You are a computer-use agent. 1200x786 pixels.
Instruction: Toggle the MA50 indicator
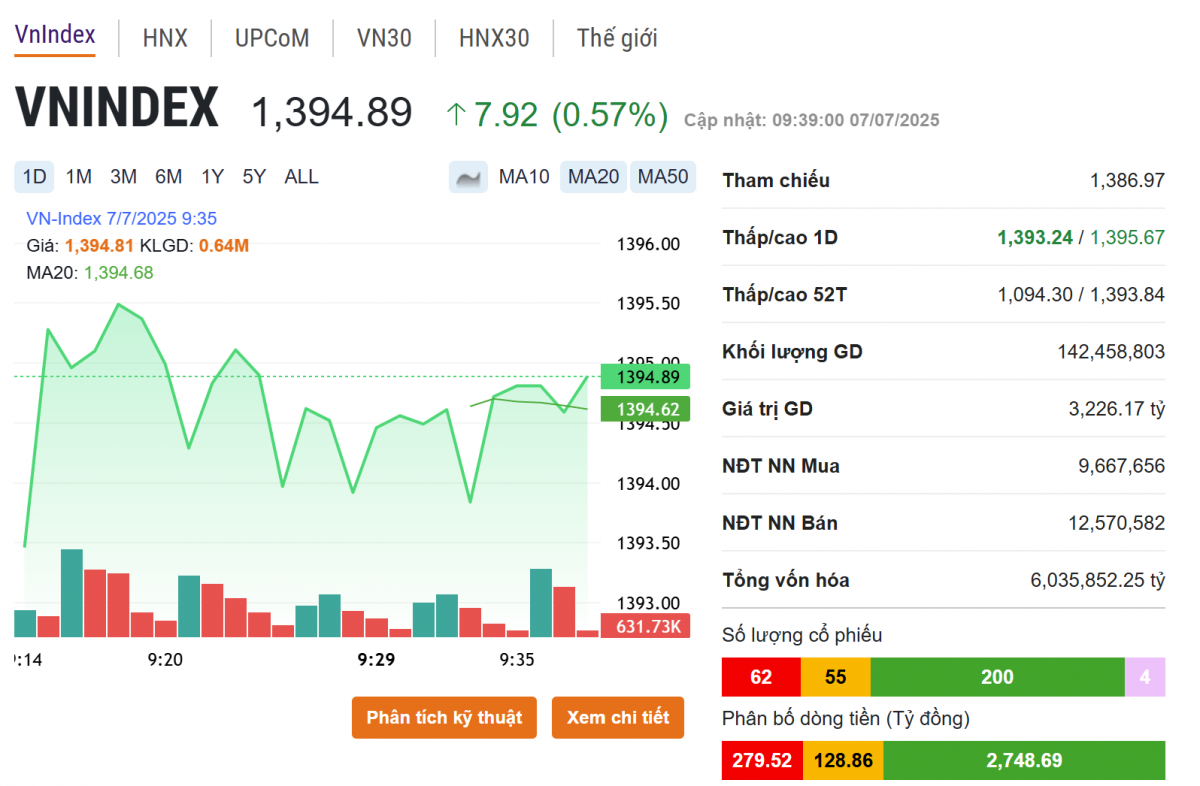pos(663,177)
